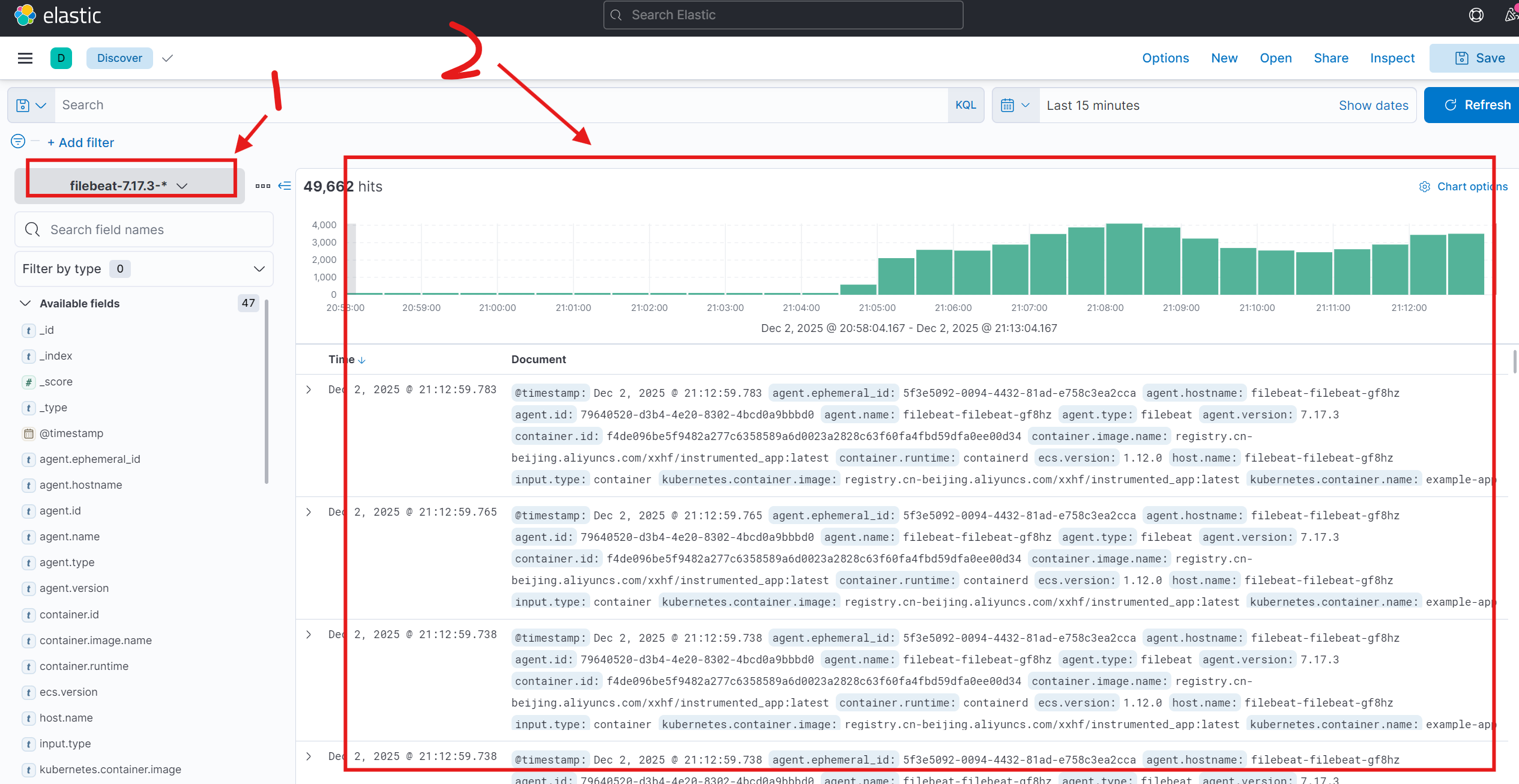The image size is (1519, 784).
Task: Open the Inspect menu item
Action: pyautogui.click(x=1392, y=58)
